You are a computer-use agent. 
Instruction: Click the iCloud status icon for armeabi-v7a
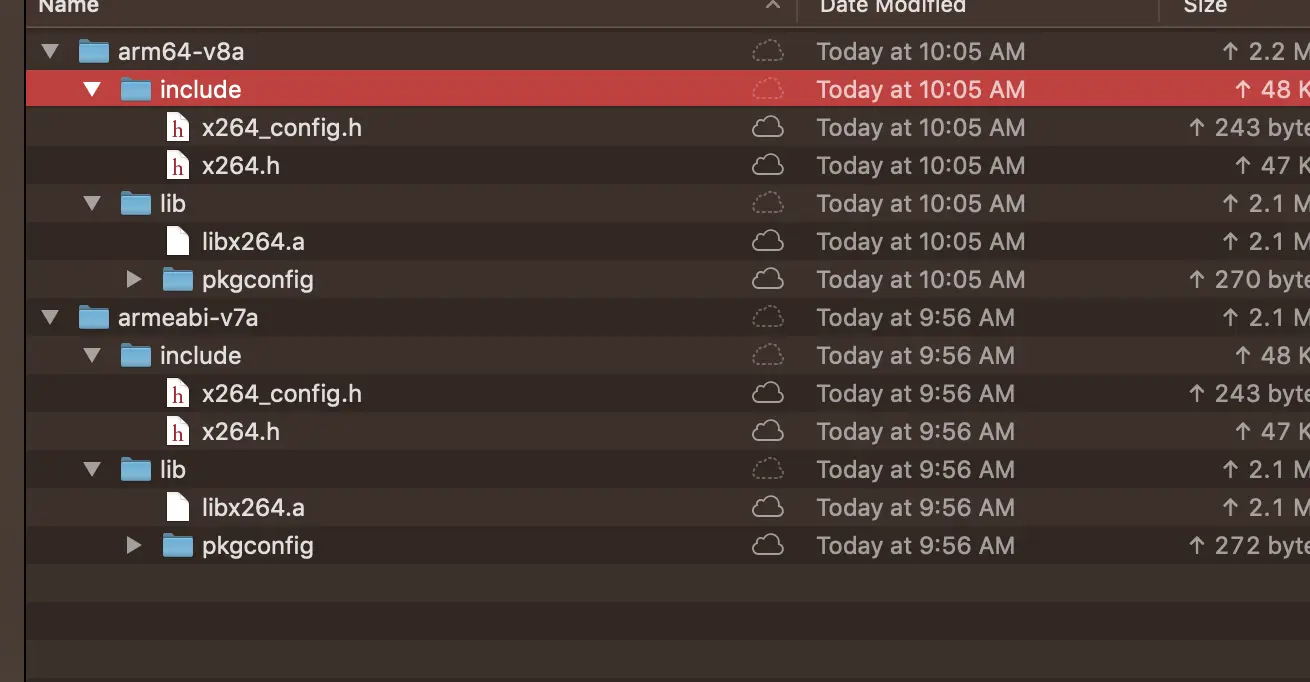click(767, 317)
